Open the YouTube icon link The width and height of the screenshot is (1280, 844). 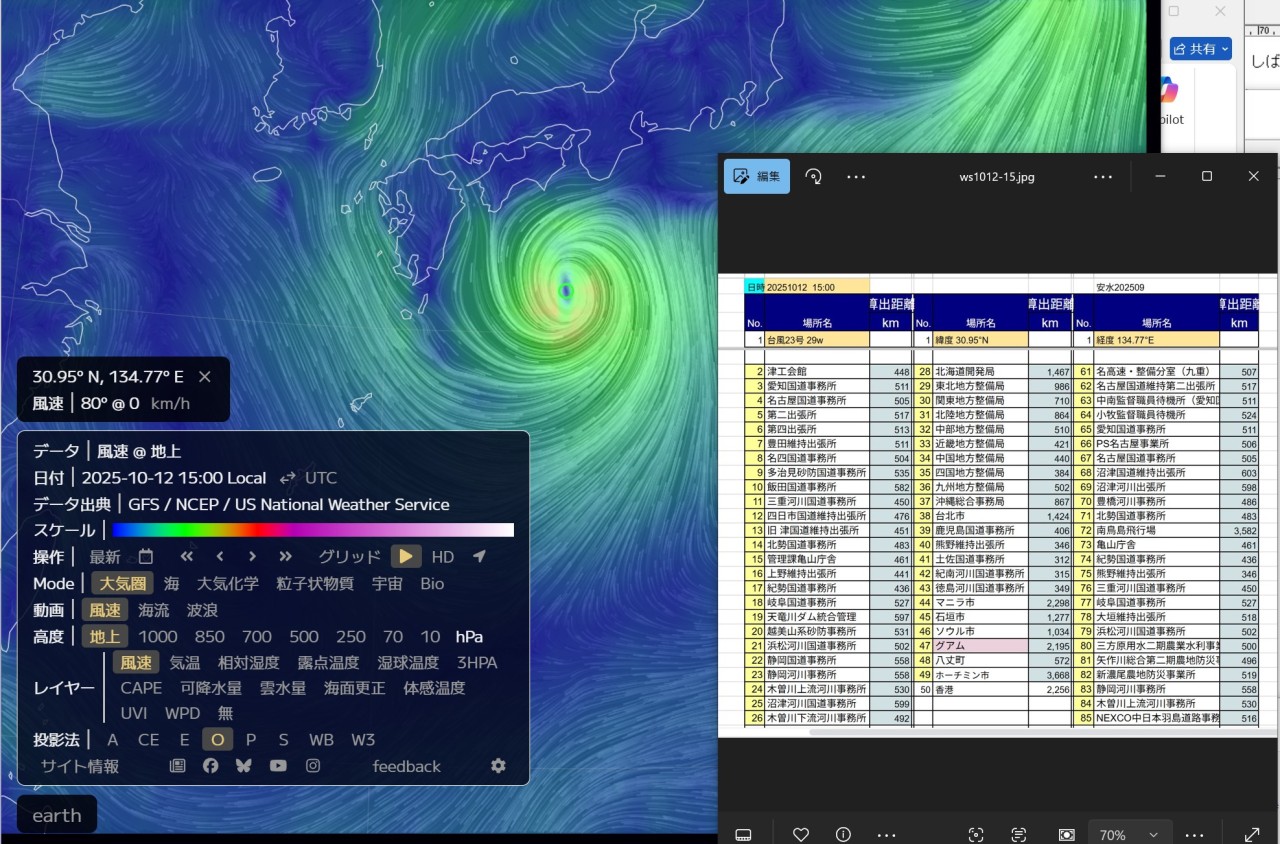[x=278, y=766]
